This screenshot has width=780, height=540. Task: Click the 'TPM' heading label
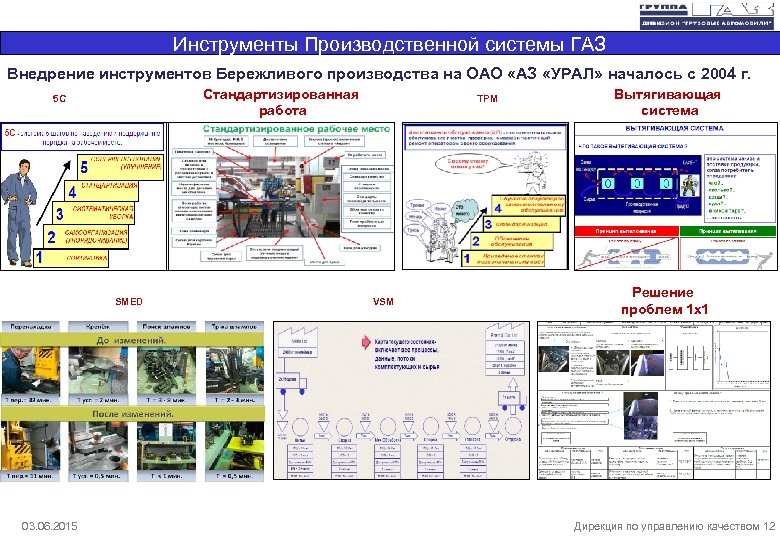point(487,98)
